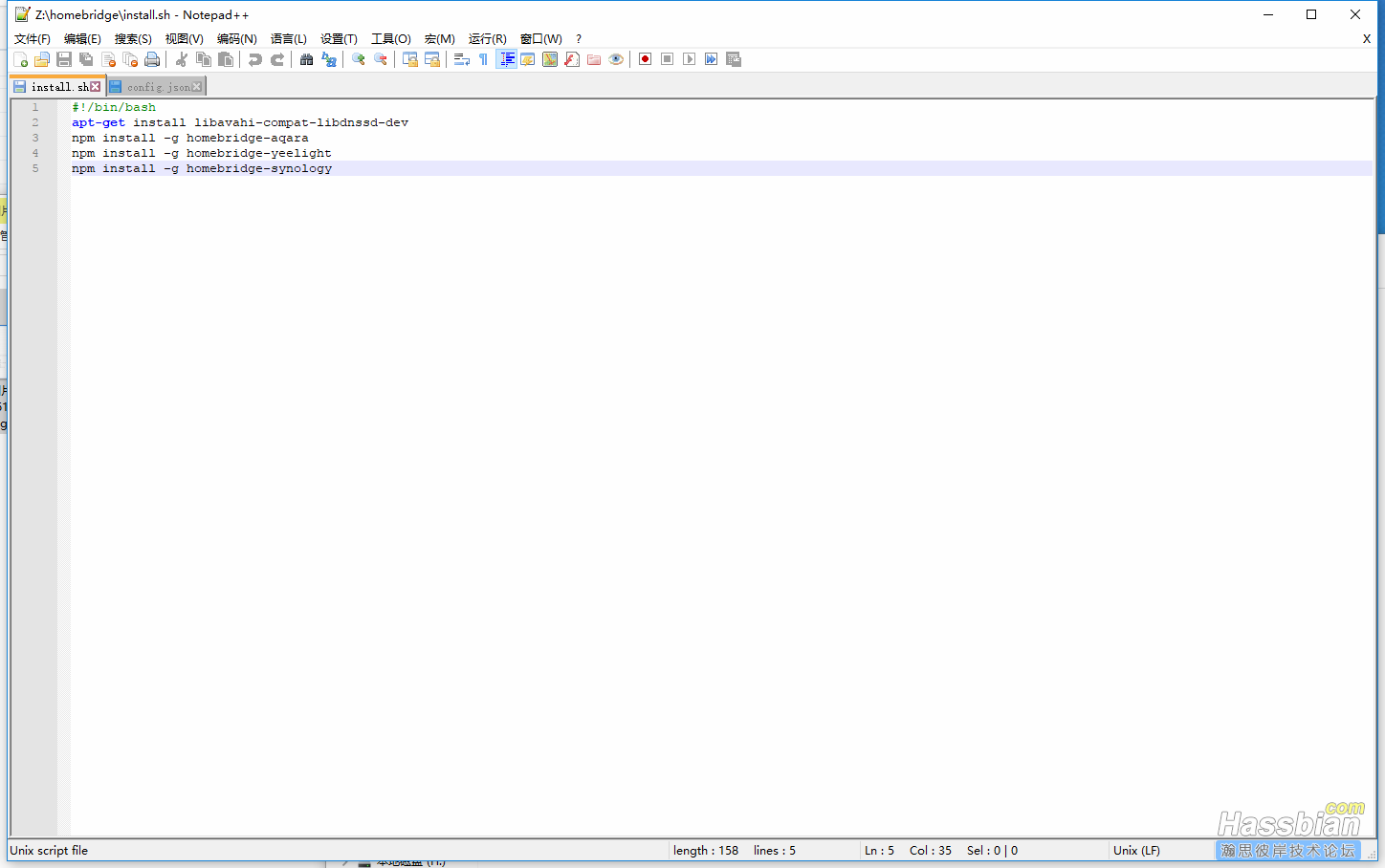Viewport: 1385px width, 868px height.
Task: Zoom in with magnifier plus icon
Action: [x=359, y=59]
